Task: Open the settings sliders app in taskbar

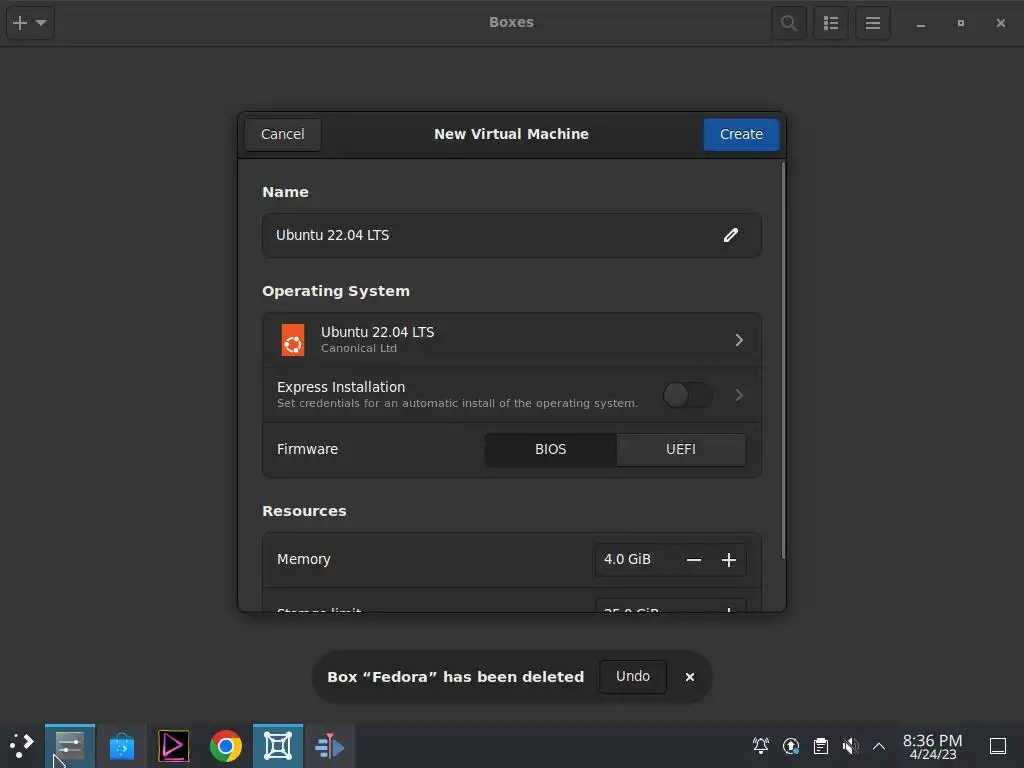Action: 70,746
